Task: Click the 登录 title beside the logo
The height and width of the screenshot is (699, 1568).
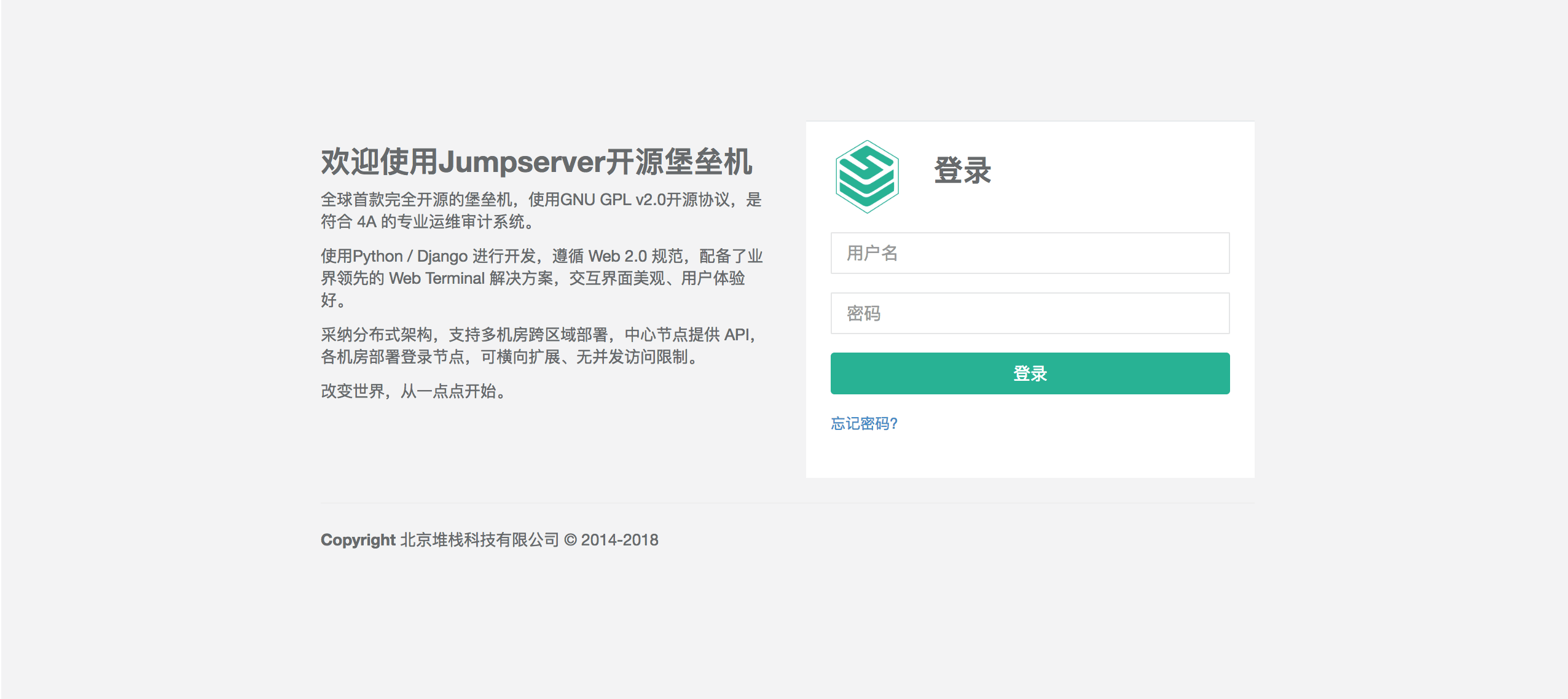Action: (962, 170)
